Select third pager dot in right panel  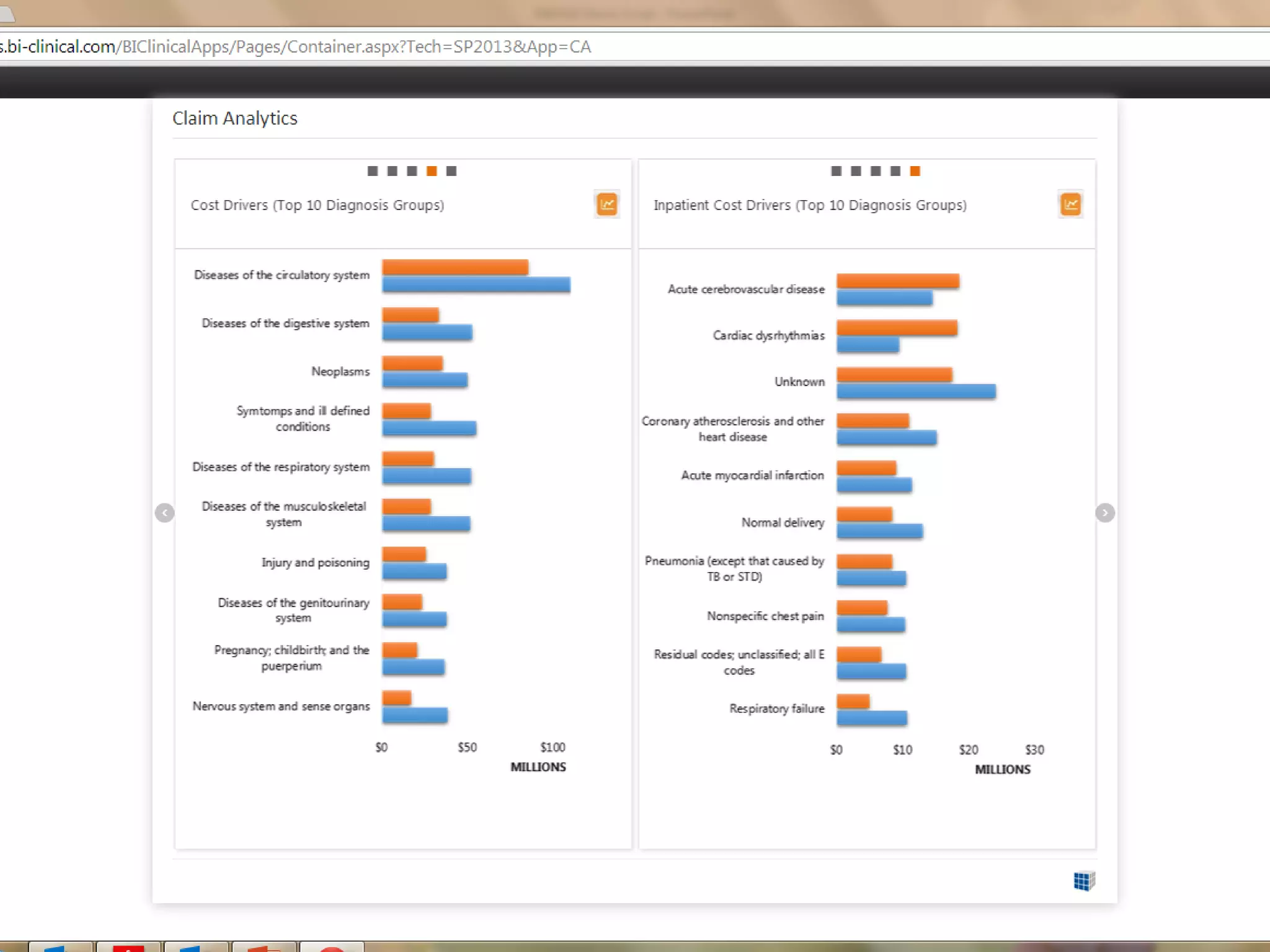[x=876, y=171]
